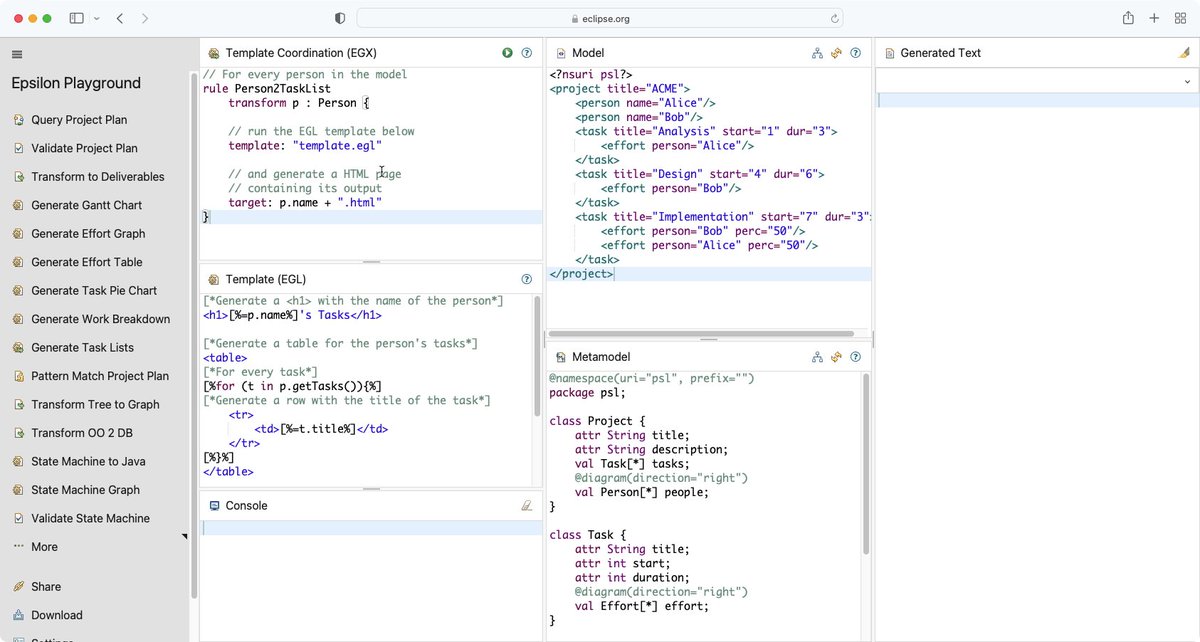Screen dimensions: 1200x642
Task: Open the Generate Effort Graph example
Action: [88, 234]
